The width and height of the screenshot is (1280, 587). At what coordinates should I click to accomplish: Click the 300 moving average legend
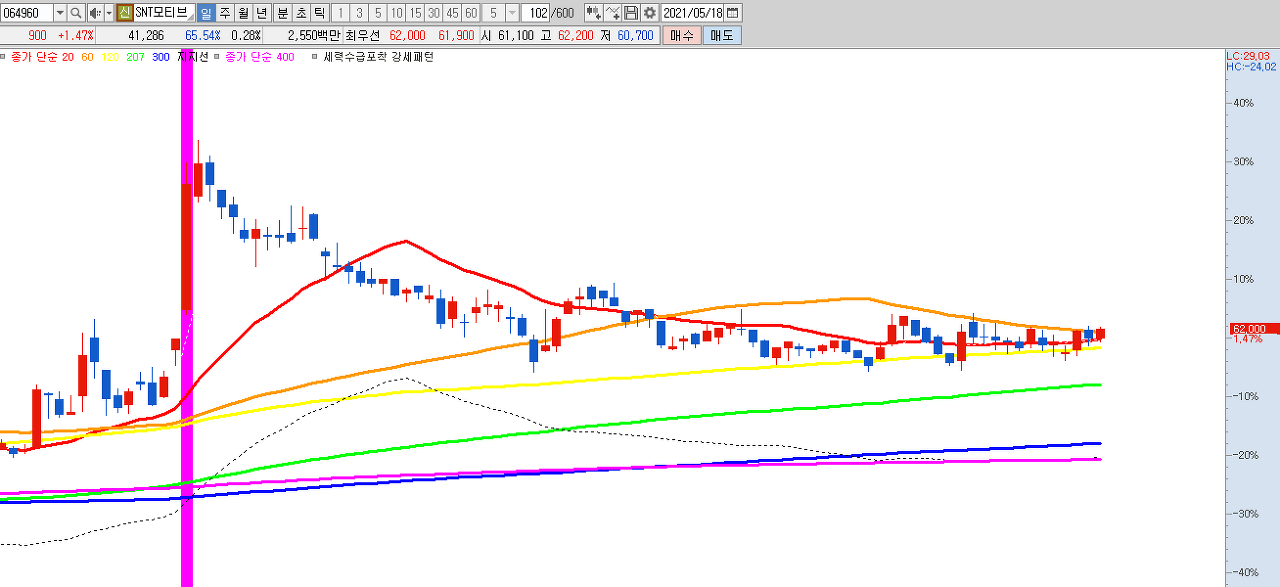click(161, 57)
